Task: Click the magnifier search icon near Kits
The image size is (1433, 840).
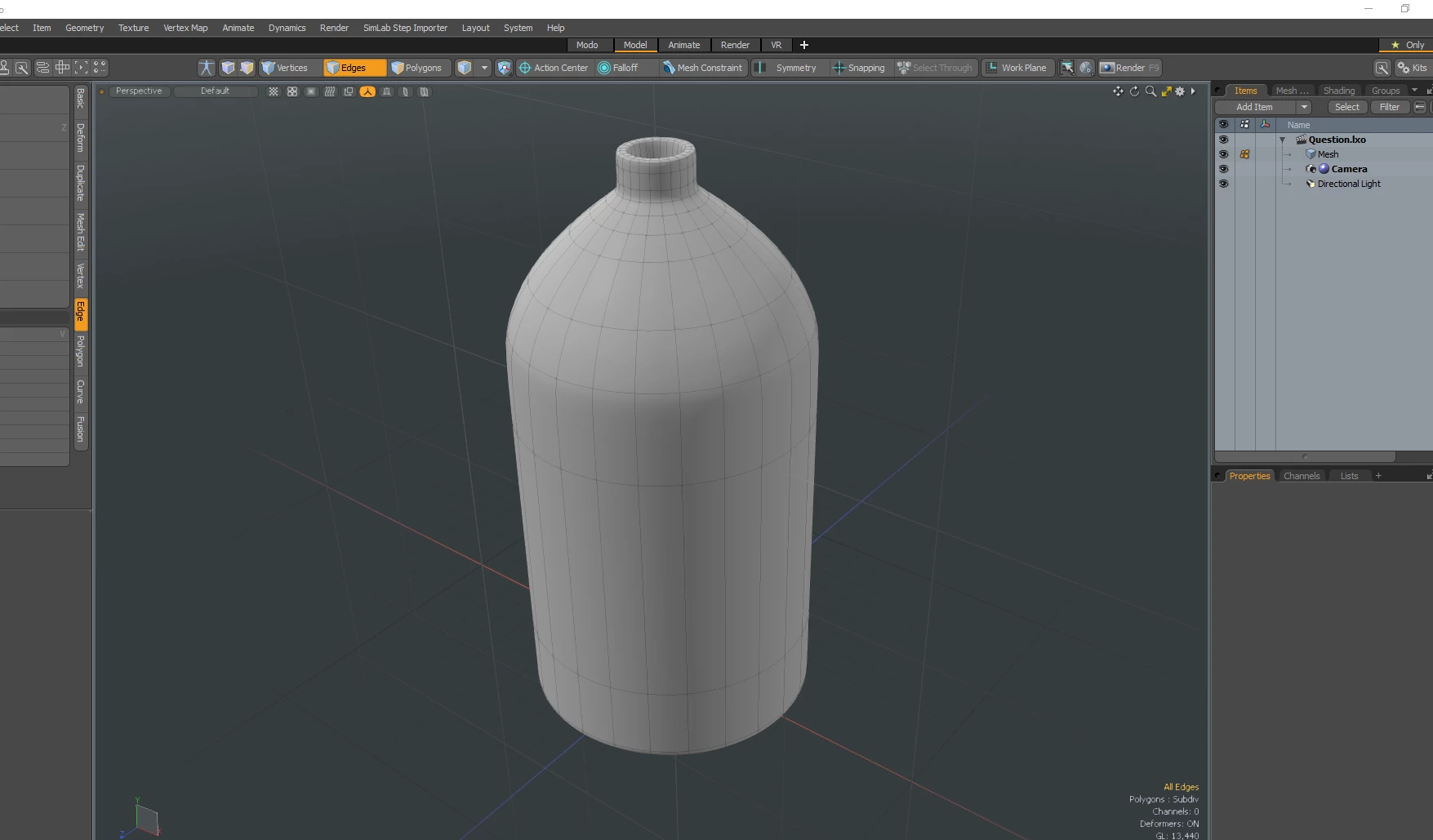Action: pos(1382,68)
